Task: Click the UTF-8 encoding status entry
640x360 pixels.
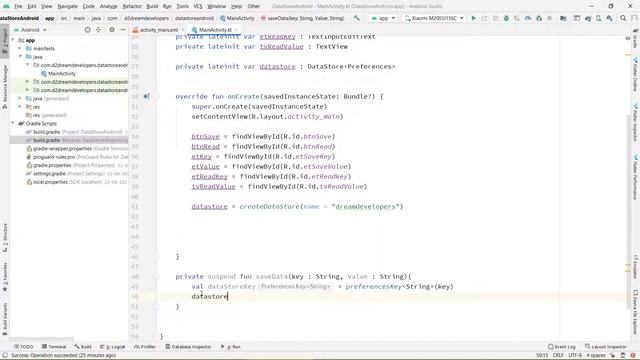Action: pyautogui.click(x=575, y=356)
